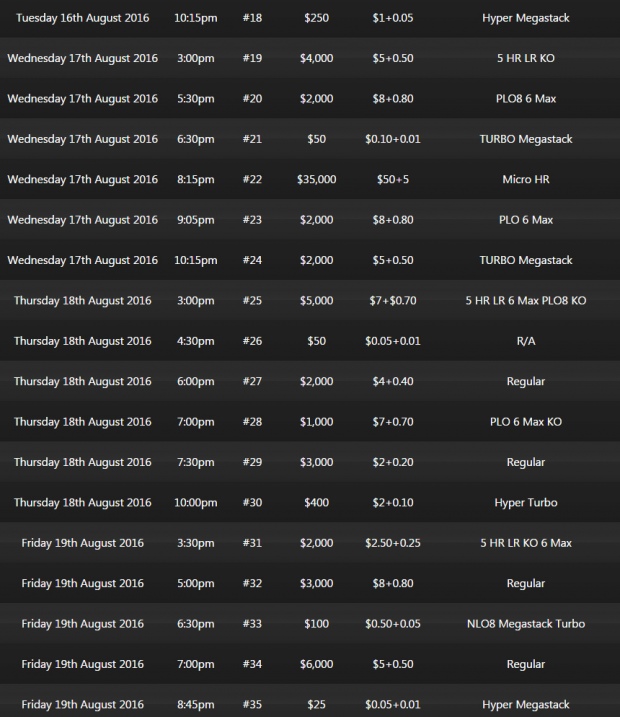The width and height of the screenshot is (620, 717).
Task: Click the 9:05pm start time
Action: (x=196, y=220)
